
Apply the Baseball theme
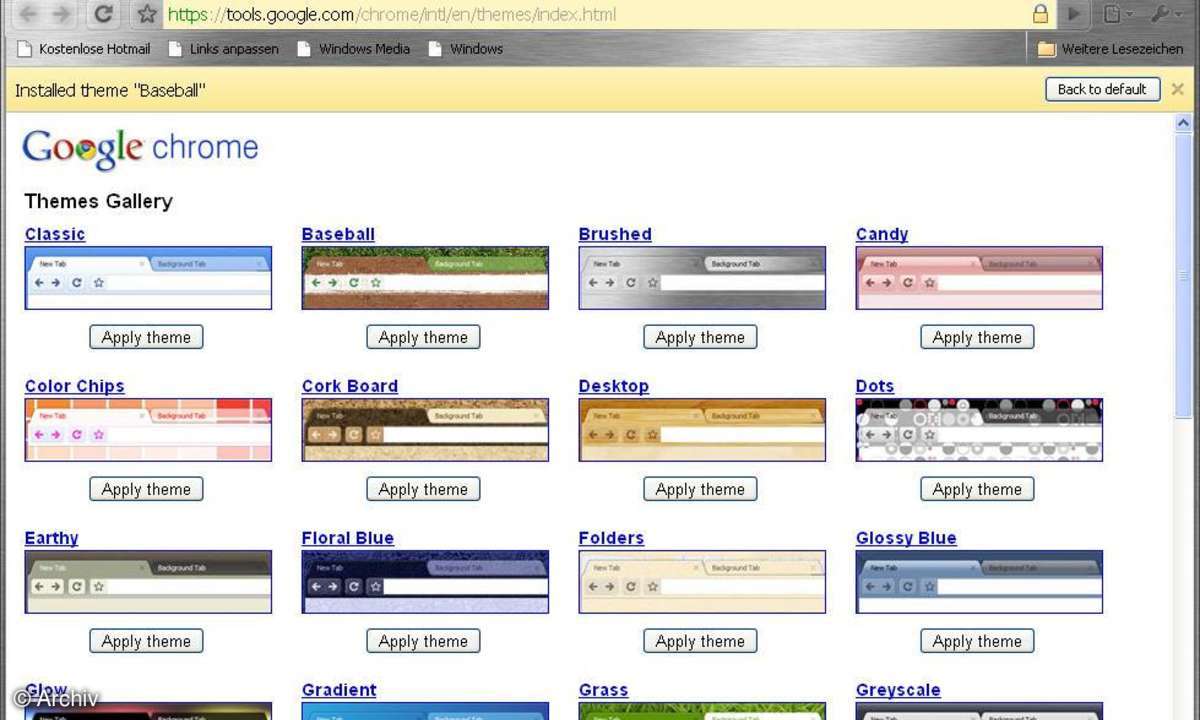point(423,337)
